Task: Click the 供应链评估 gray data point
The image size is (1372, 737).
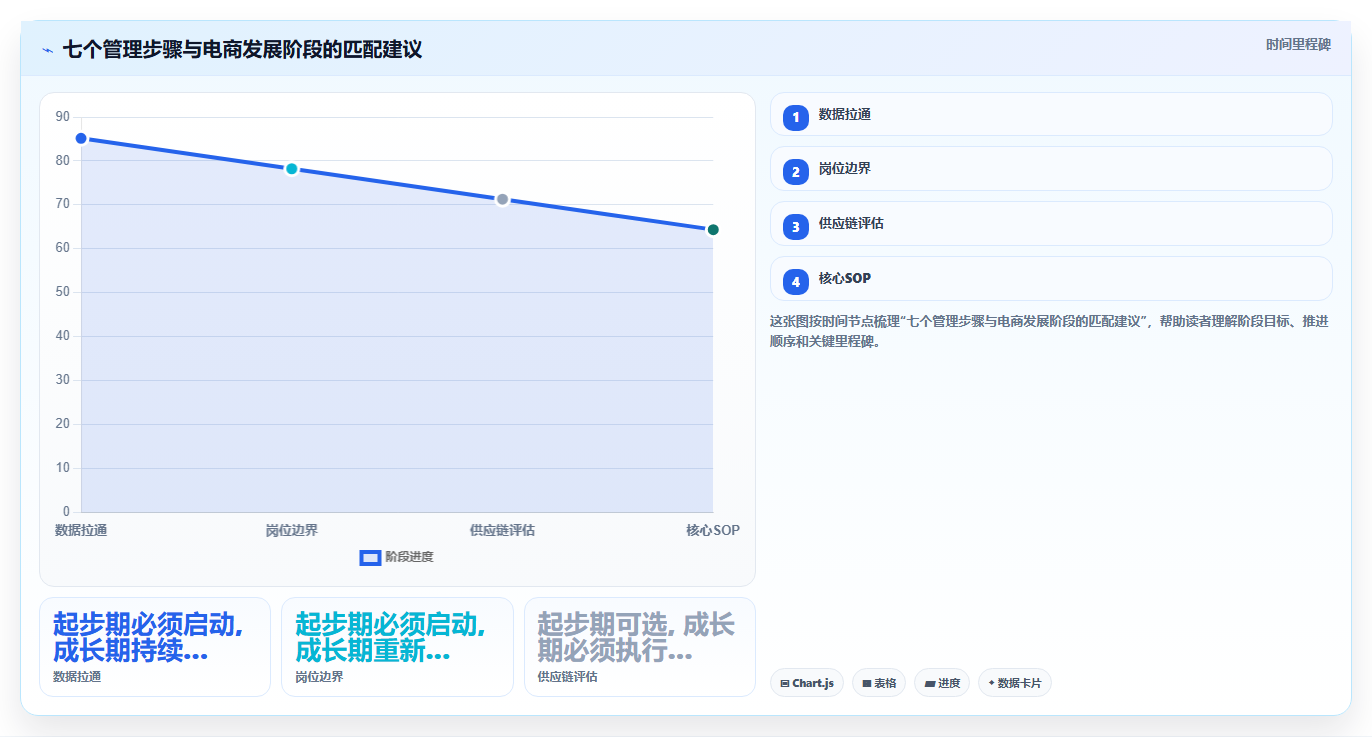Action: point(503,199)
